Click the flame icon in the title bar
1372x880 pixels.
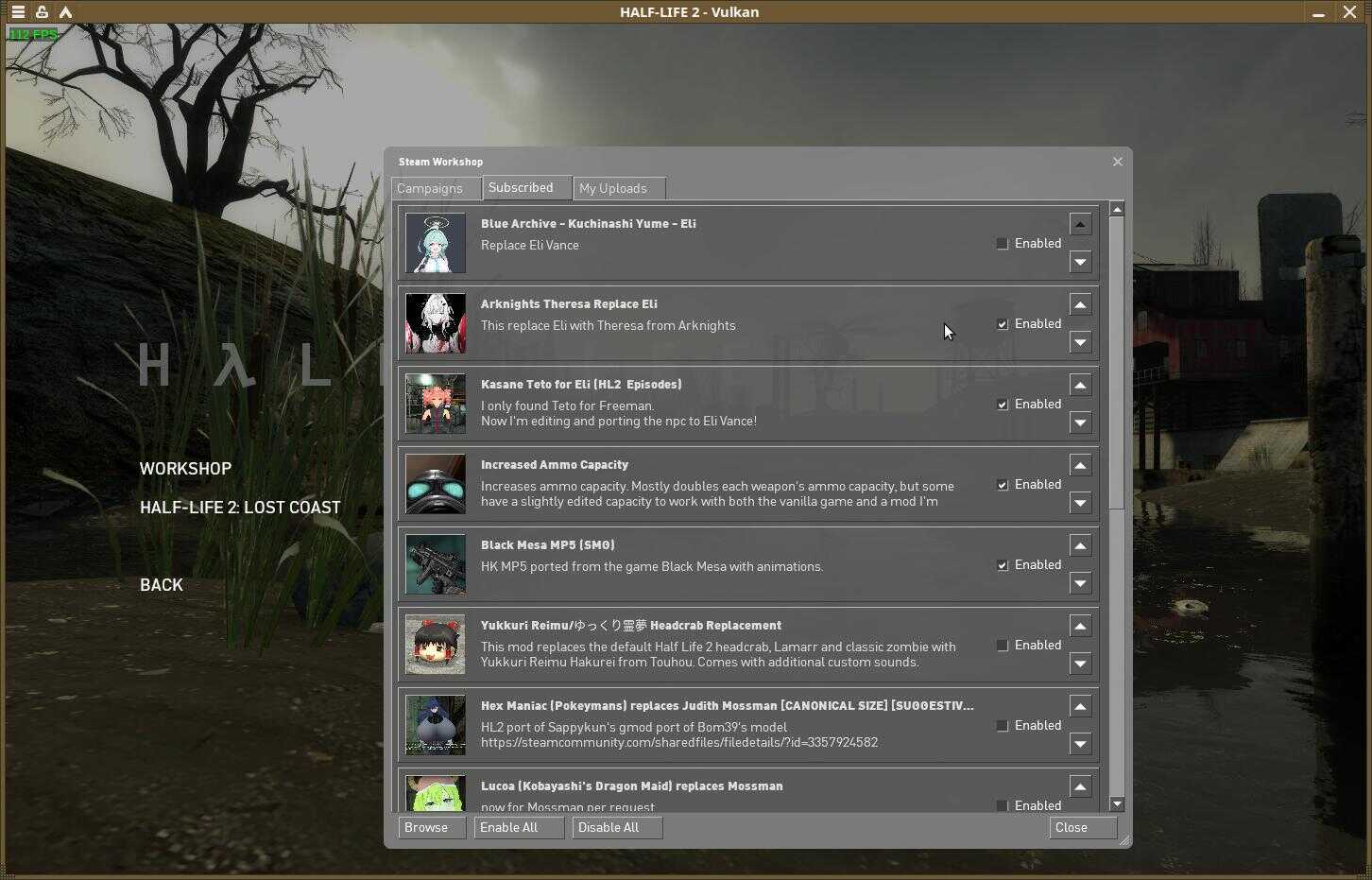tap(65, 12)
